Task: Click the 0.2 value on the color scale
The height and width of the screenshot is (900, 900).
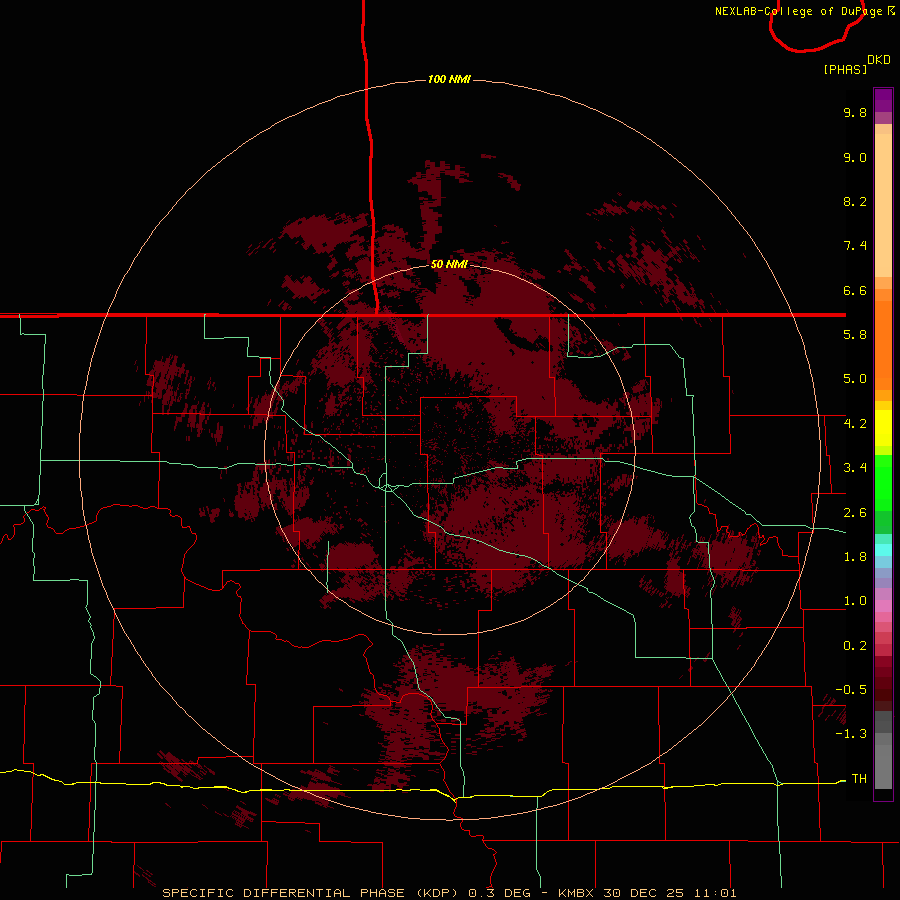Action: [x=855, y=646]
